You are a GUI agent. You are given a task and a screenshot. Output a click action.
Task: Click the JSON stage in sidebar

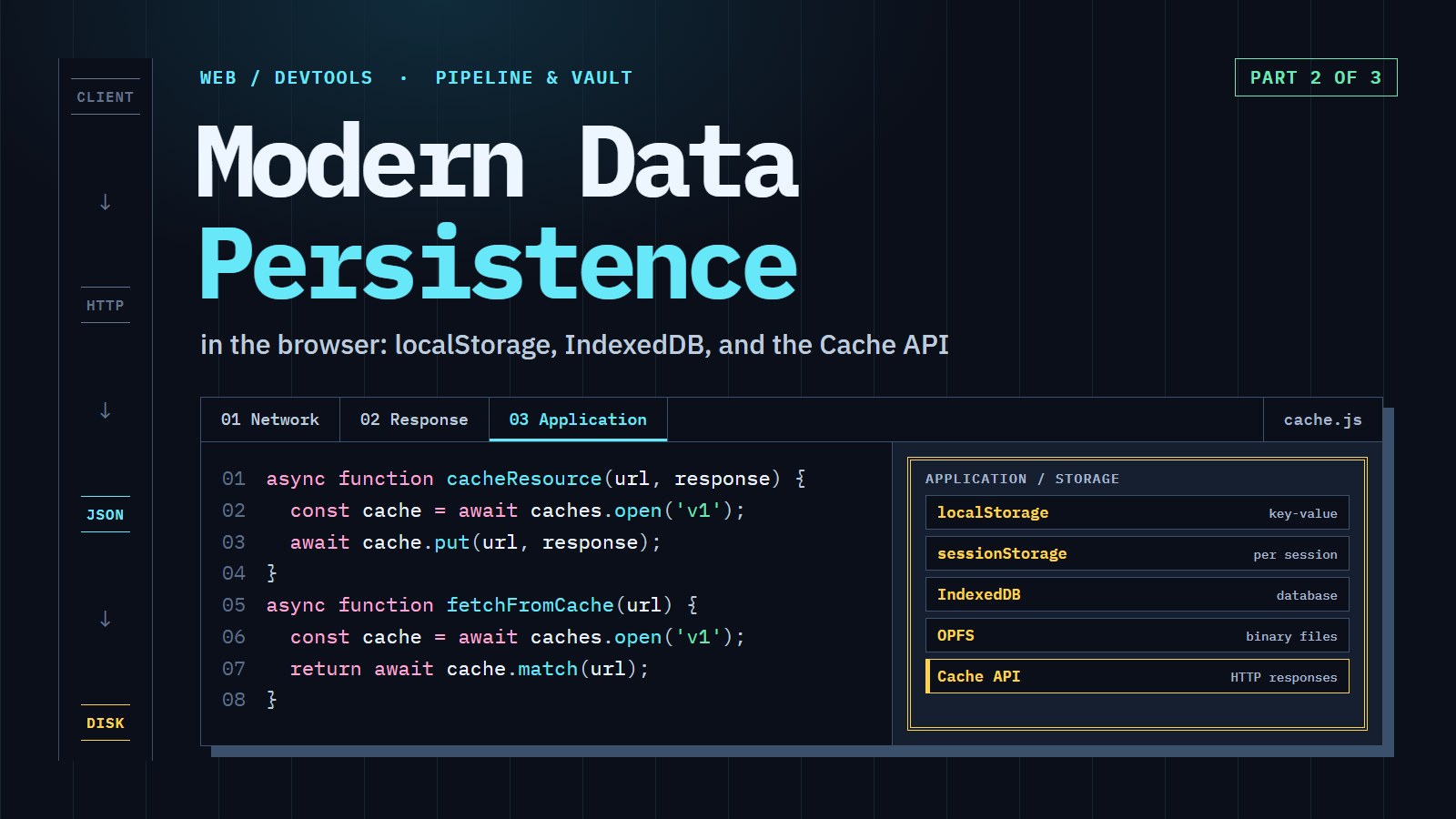(x=106, y=514)
